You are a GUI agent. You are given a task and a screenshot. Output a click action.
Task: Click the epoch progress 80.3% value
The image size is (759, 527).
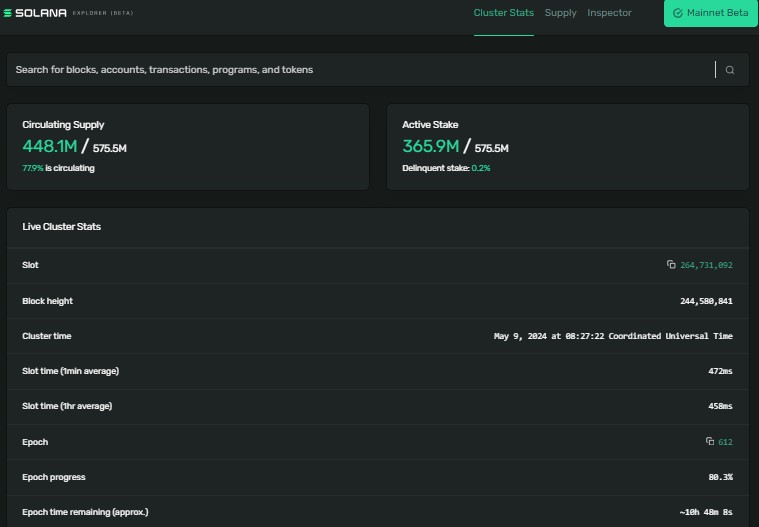pos(720,477)
